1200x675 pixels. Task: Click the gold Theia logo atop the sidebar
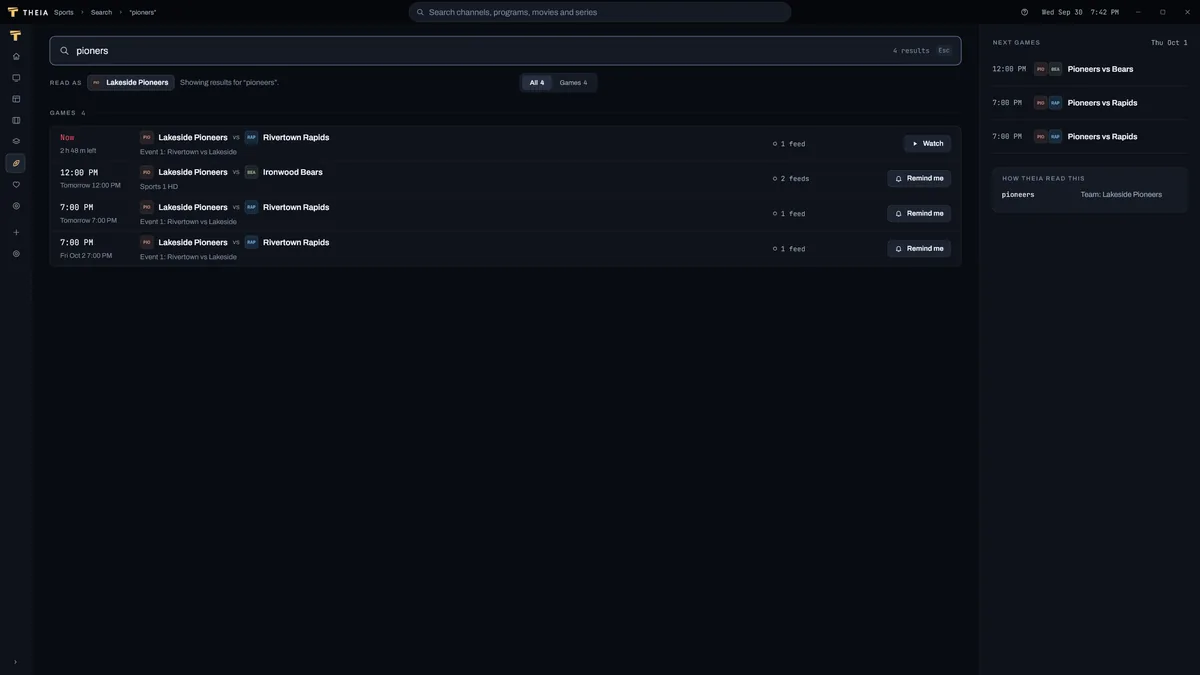tap(16, 36)
